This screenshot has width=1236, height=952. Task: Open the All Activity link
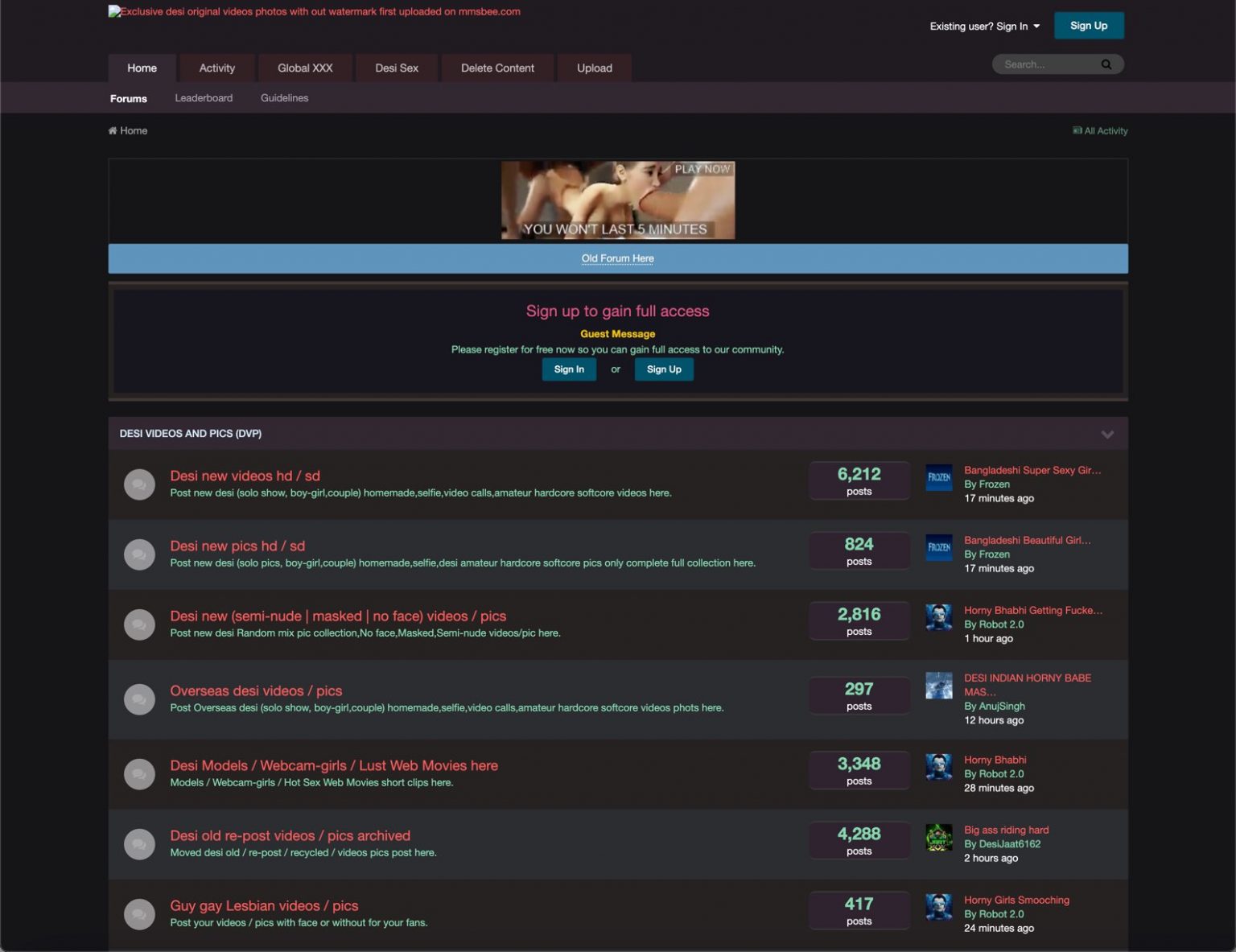click(1100, 130)
